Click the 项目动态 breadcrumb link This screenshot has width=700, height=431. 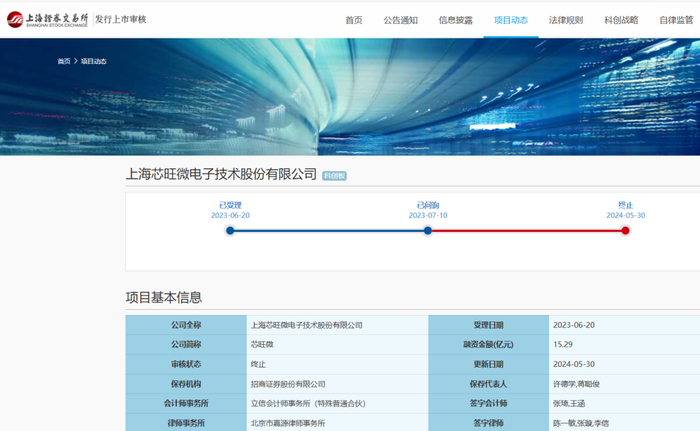93,61
